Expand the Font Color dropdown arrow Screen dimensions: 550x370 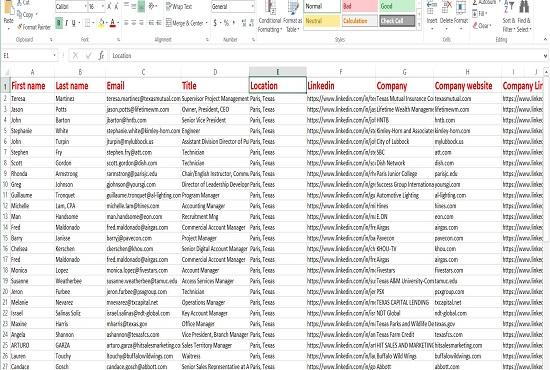click(x=117, y=23)
